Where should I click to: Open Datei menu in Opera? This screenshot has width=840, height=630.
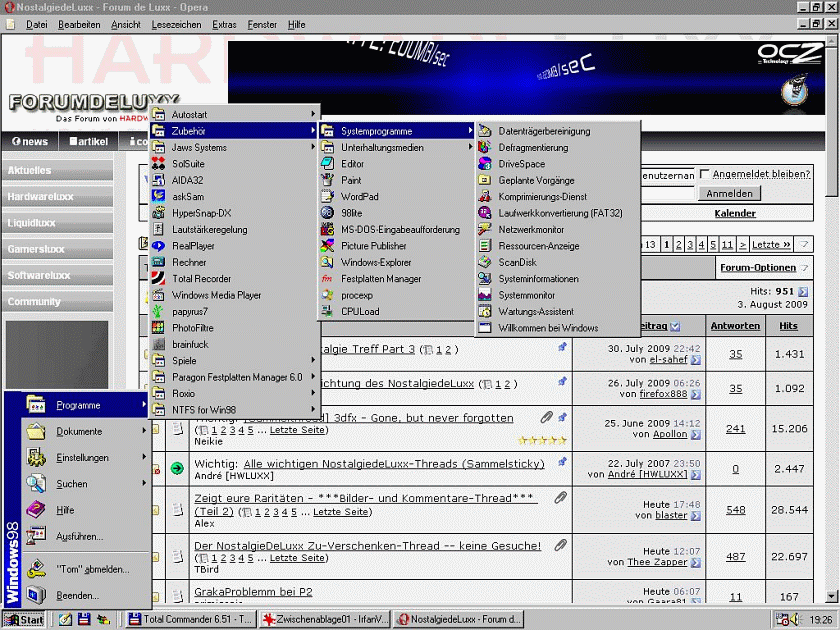coord(36,25)
